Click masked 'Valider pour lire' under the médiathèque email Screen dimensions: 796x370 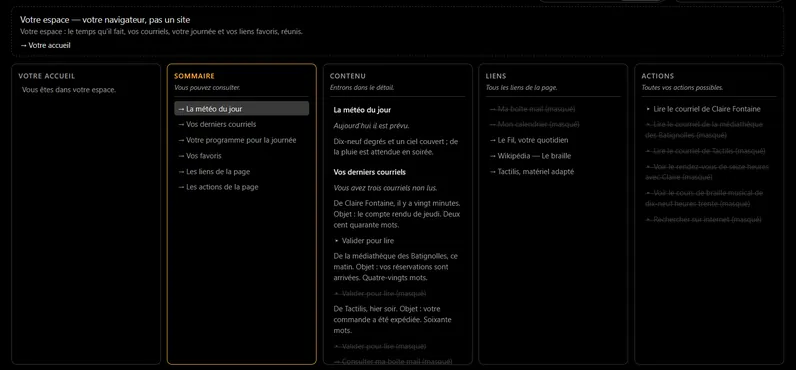pyautogui.click(x=379, y=293)
